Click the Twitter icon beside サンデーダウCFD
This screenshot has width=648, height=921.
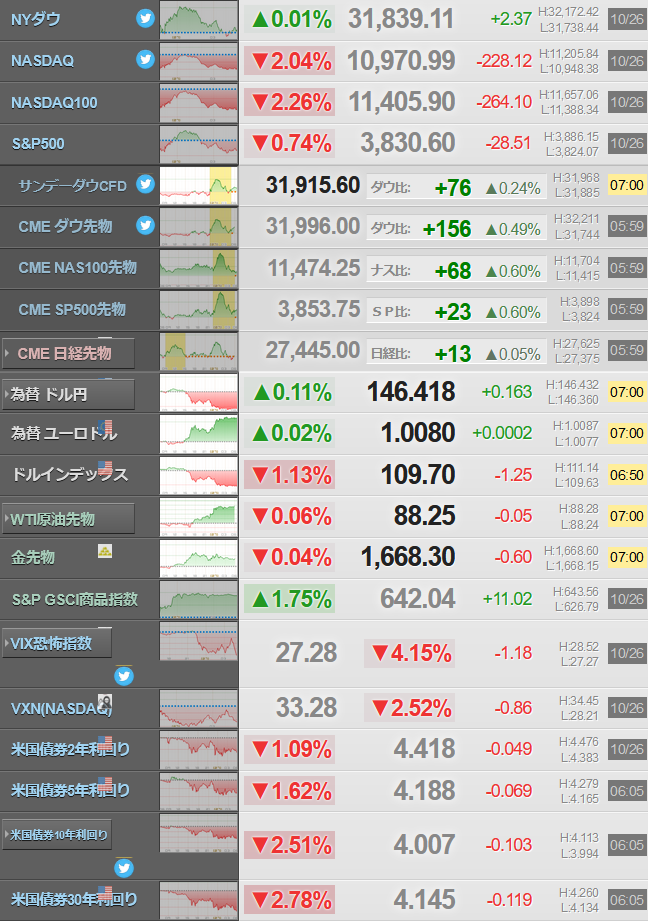tap(145, 184)
